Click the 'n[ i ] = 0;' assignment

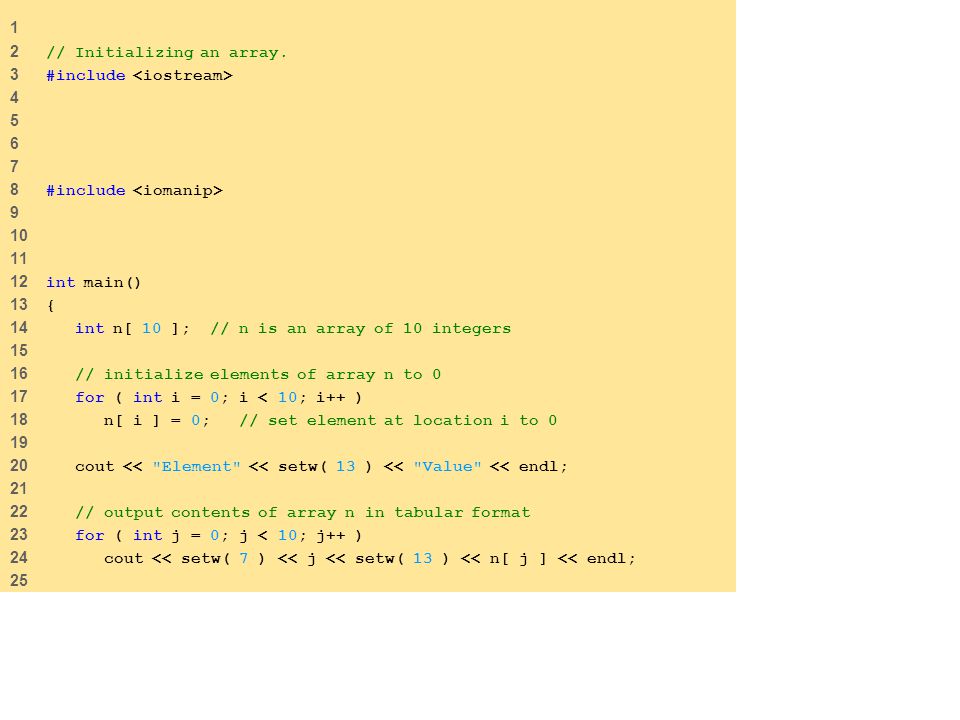tap(157, 421)
